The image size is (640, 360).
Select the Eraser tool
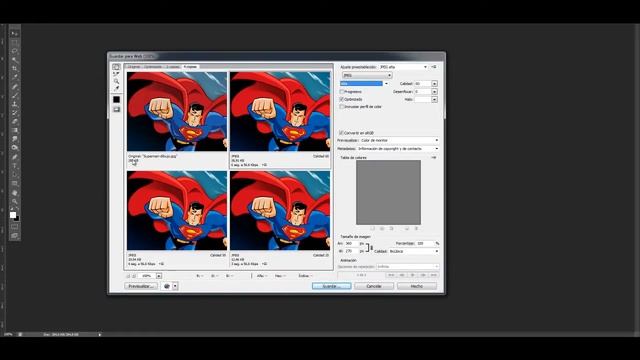(14, 122)
